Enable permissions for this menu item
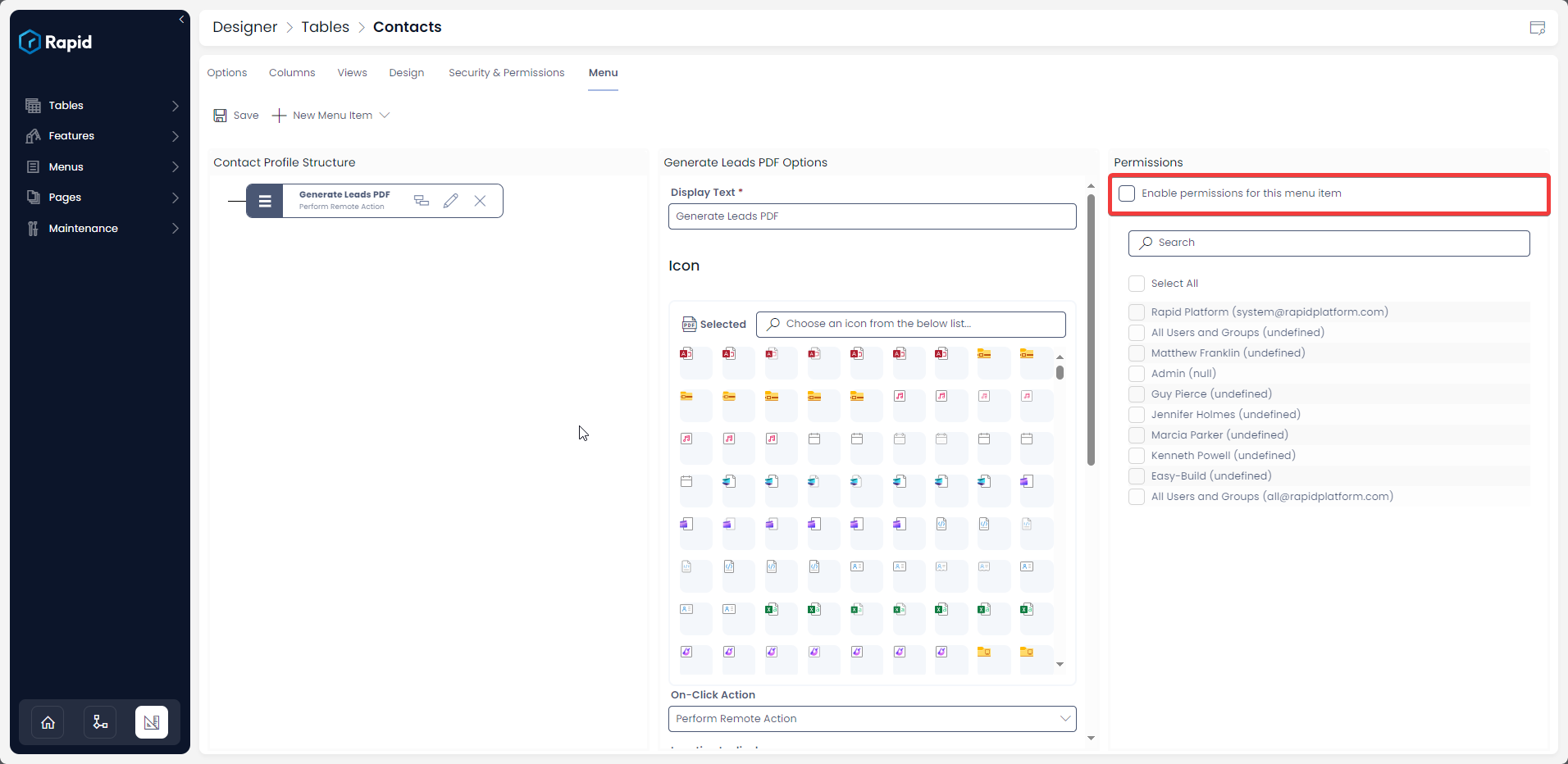The height and width of the screenshot is (764, 1568). [x=1127, y=193]
